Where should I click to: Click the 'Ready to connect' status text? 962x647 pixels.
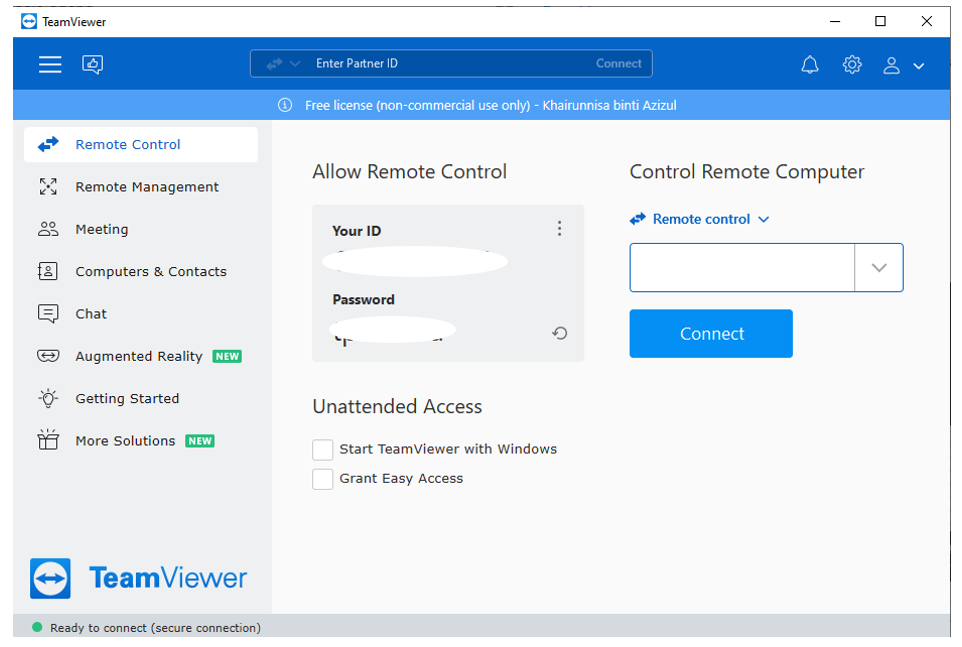pos(155,628)
